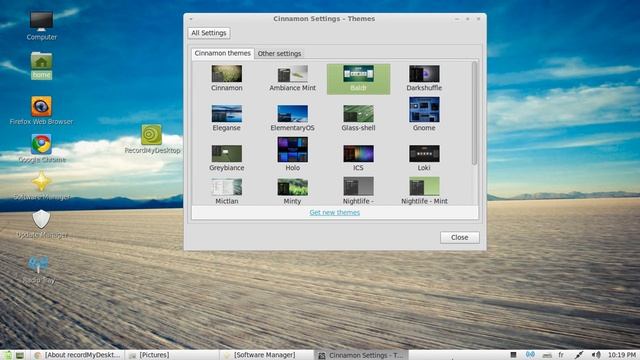Open the Computer desktop icon
The image size is (640, 360).
(x=42, y=27)
